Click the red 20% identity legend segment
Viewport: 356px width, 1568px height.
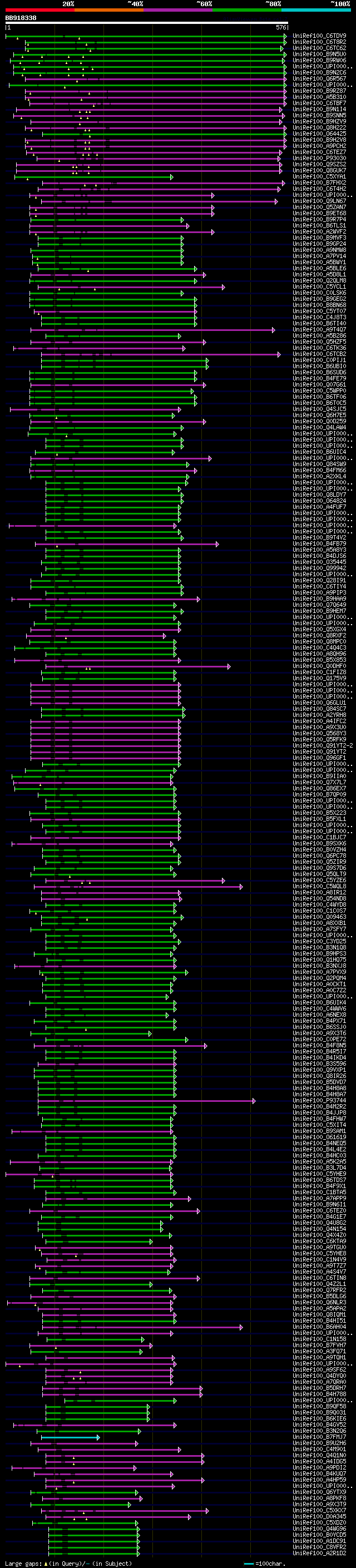coord(39,10)
